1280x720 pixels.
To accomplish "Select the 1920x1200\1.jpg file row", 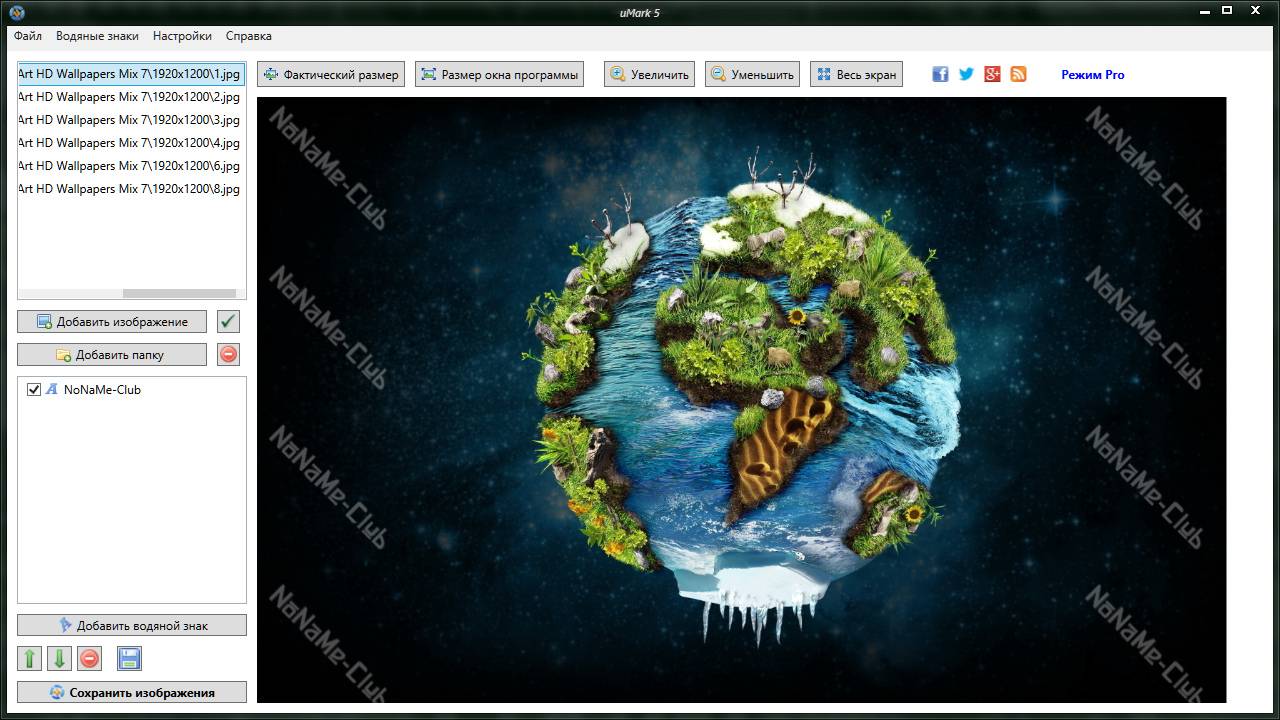I will 131,74.
